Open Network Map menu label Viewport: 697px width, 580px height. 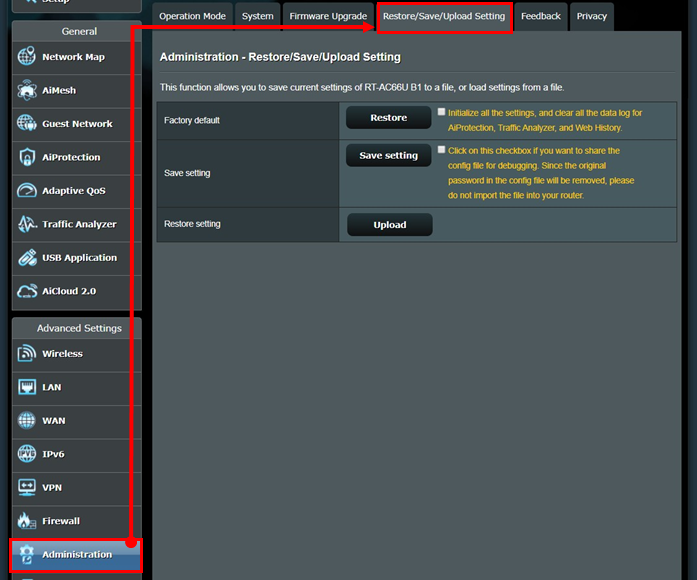[73, 57]
